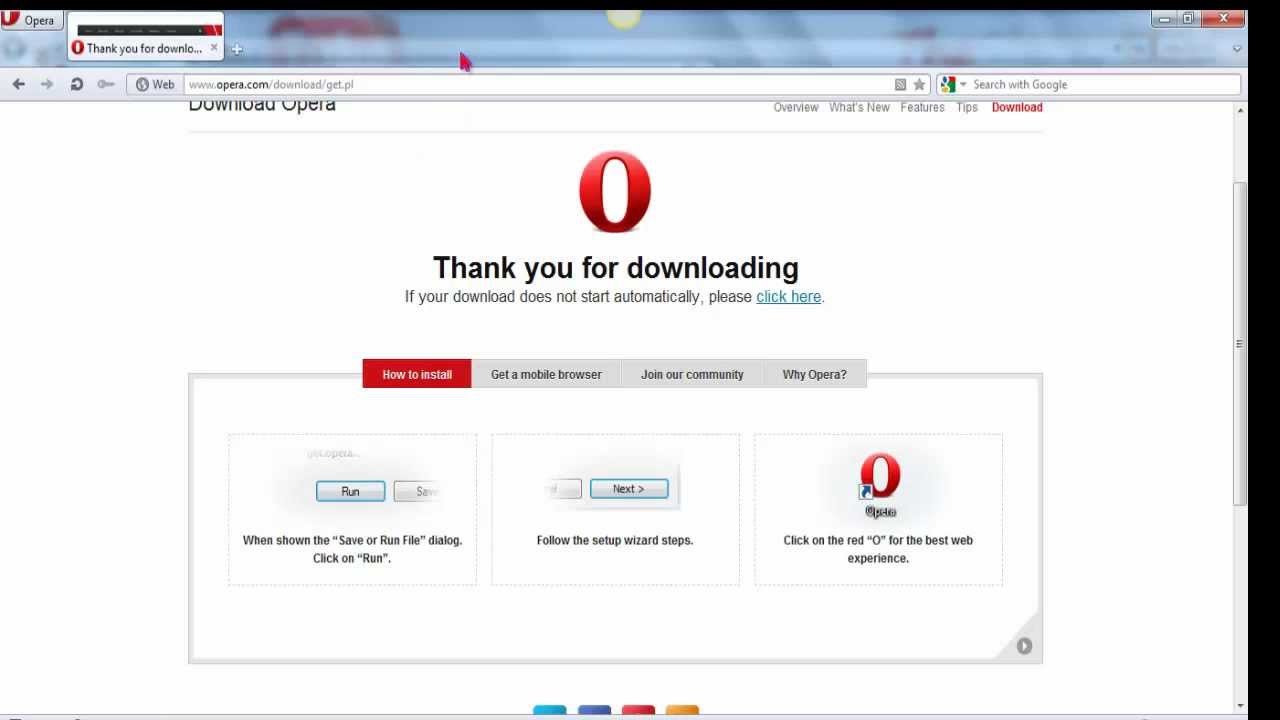The width and height of the screenshot is (1280, 720).
Task: Switch to 'Why Opera?' tab
Action: click(814, 374)
